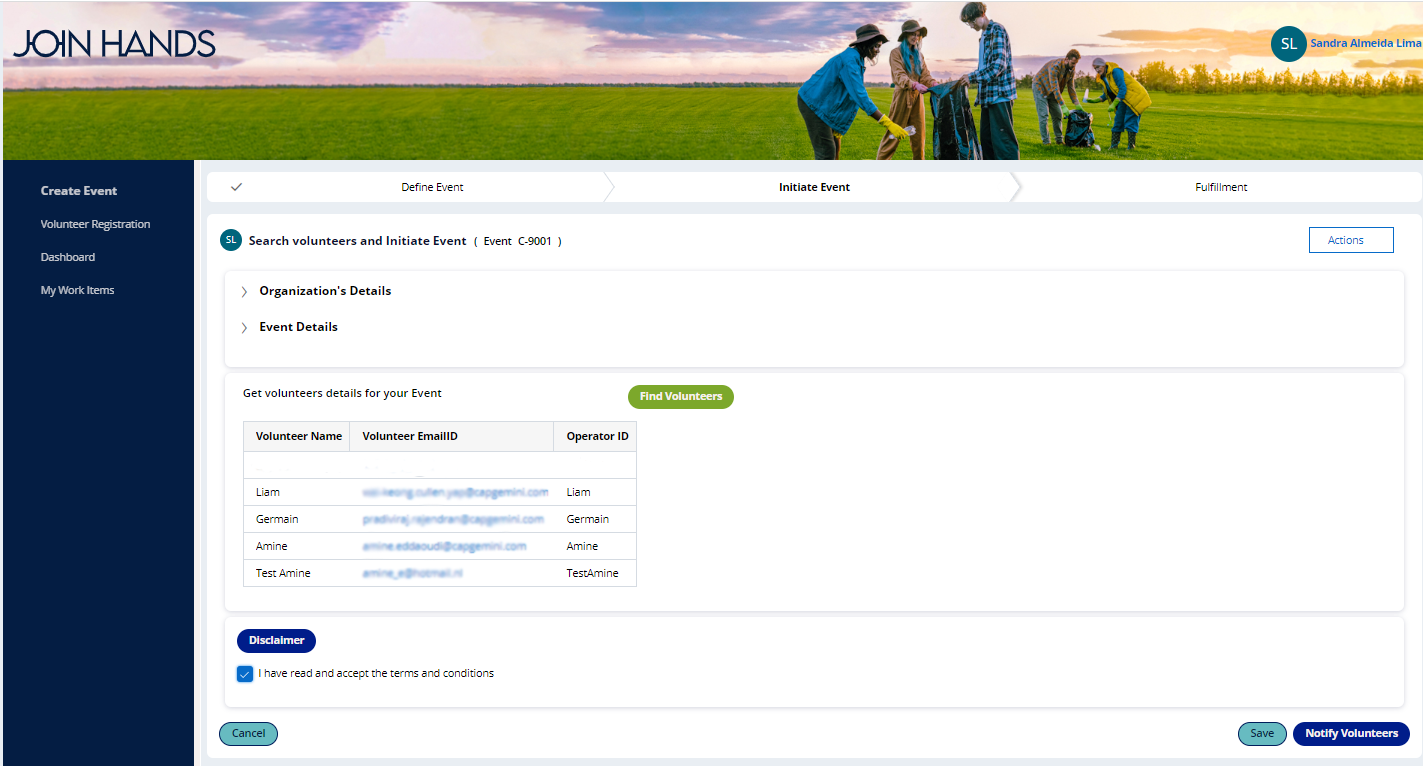Sort by Volunteer Name column header
Viewport: 1423px width, 766px height.
pyautogui.click(x=298, y=436)
